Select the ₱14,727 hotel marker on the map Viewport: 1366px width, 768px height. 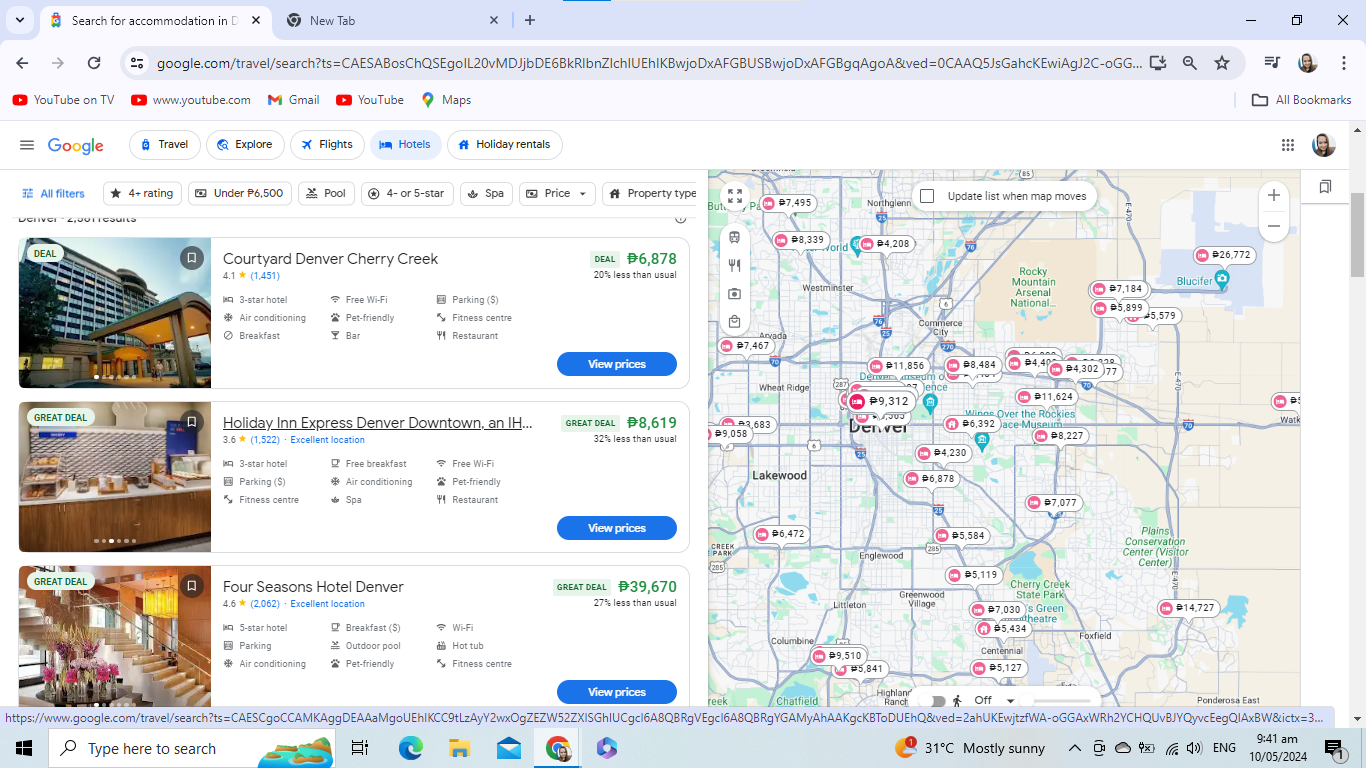click(1187, 608)
